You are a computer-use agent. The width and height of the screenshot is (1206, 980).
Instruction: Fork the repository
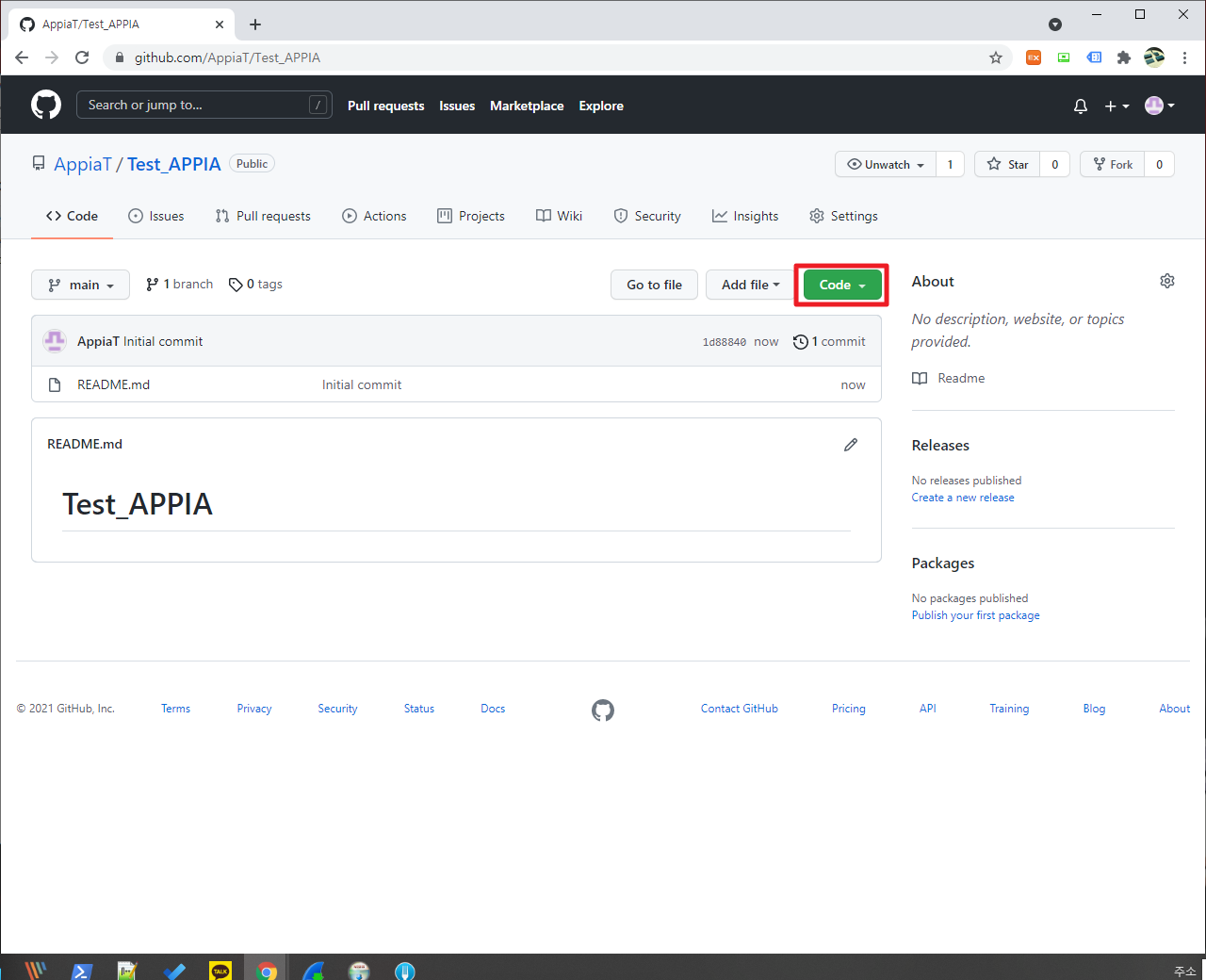1113,164
